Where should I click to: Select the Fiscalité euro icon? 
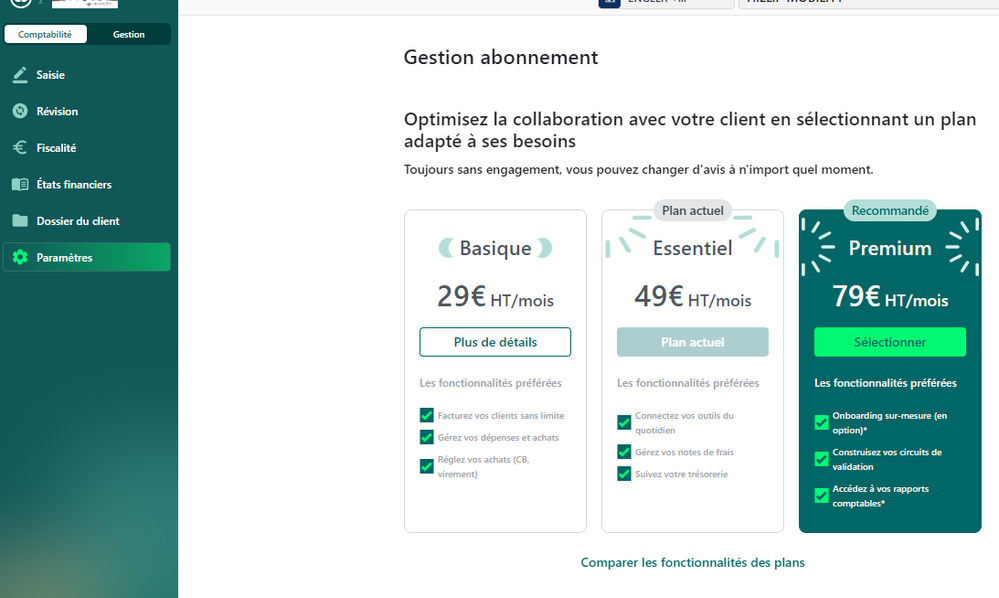20,148
